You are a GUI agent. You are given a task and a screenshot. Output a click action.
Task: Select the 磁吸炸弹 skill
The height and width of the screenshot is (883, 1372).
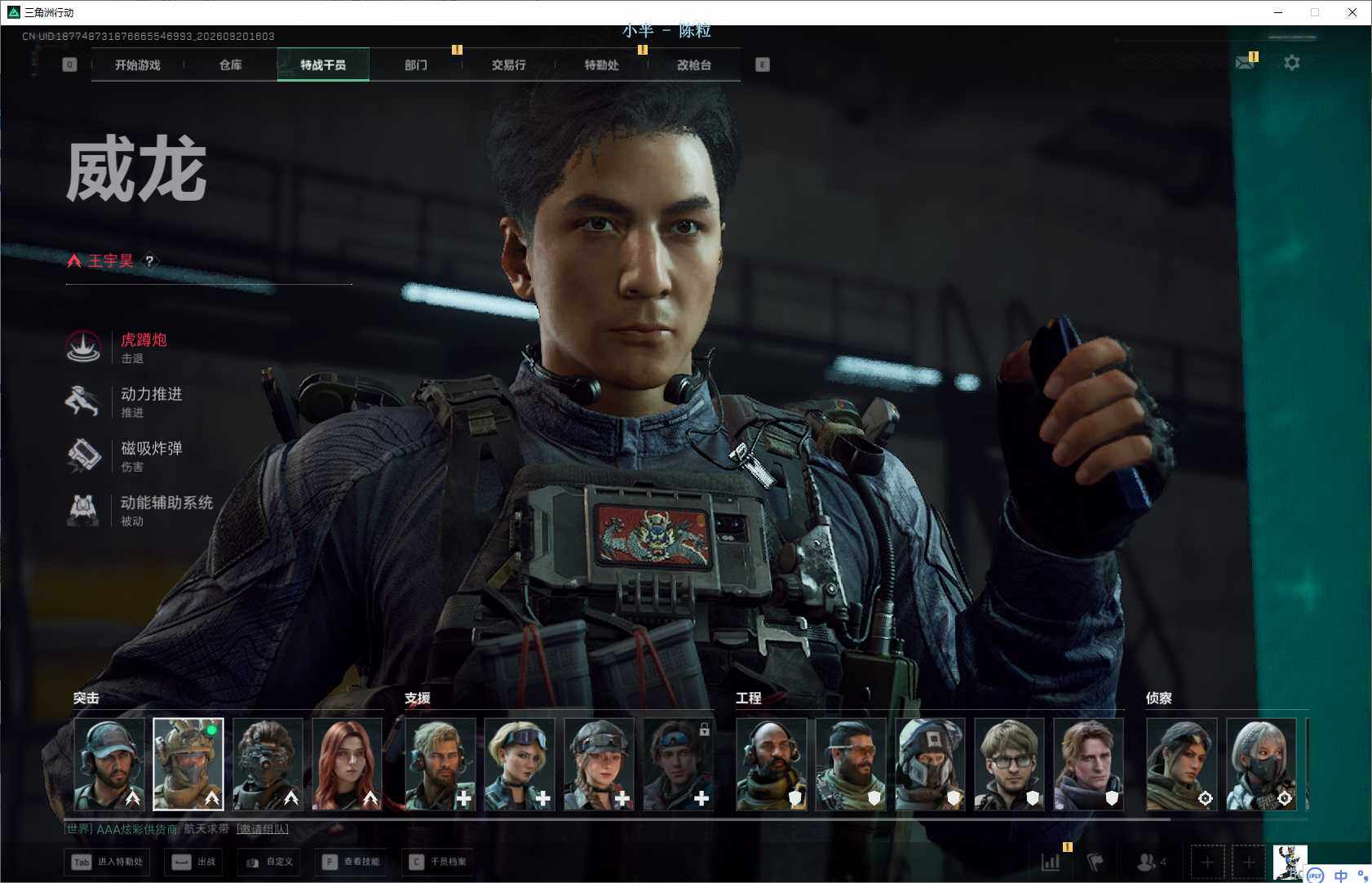[x=124, y=456]
